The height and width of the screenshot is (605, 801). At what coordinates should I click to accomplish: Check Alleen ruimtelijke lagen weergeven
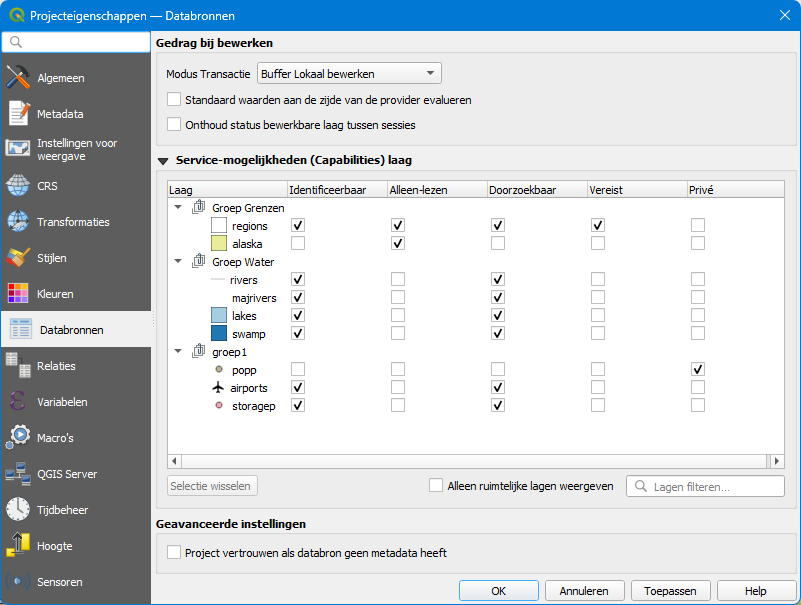coord(436,485)
